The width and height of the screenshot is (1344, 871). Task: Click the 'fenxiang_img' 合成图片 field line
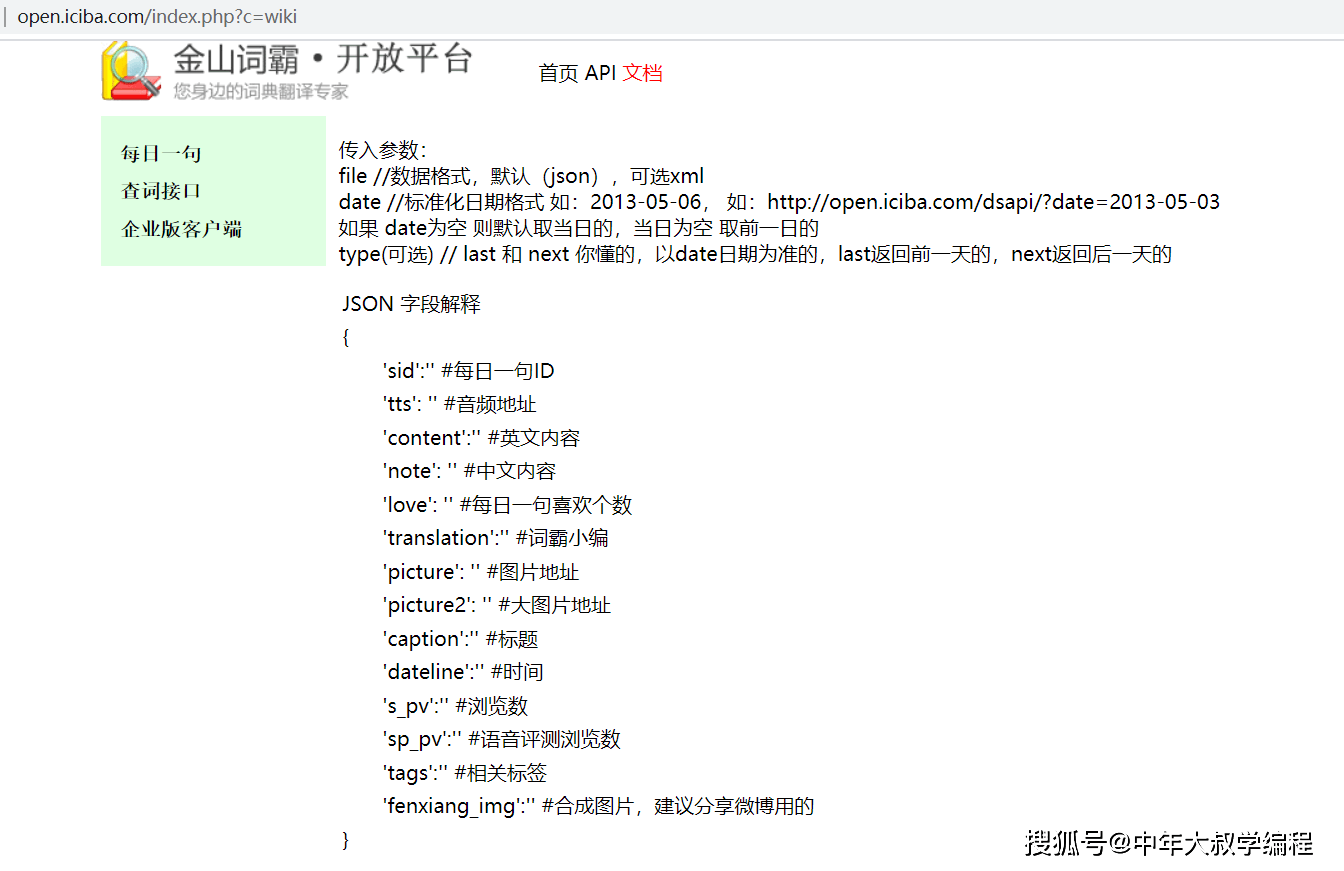[598, 806]
